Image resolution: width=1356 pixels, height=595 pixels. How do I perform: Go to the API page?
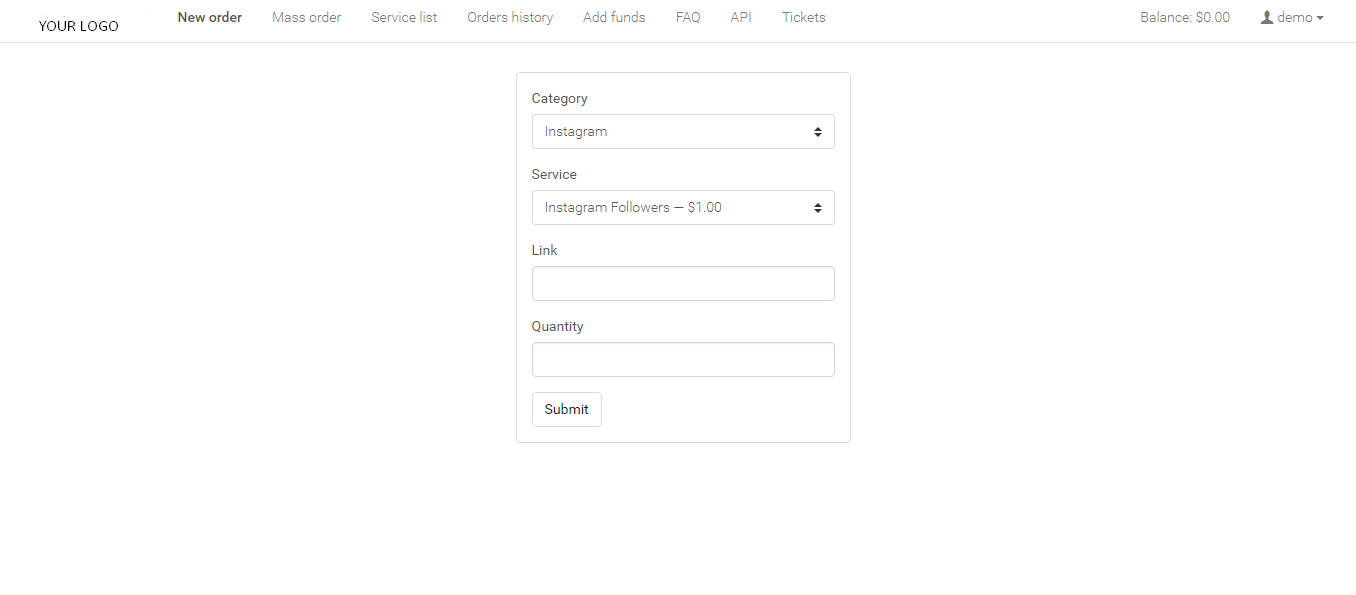click(740, 17)
